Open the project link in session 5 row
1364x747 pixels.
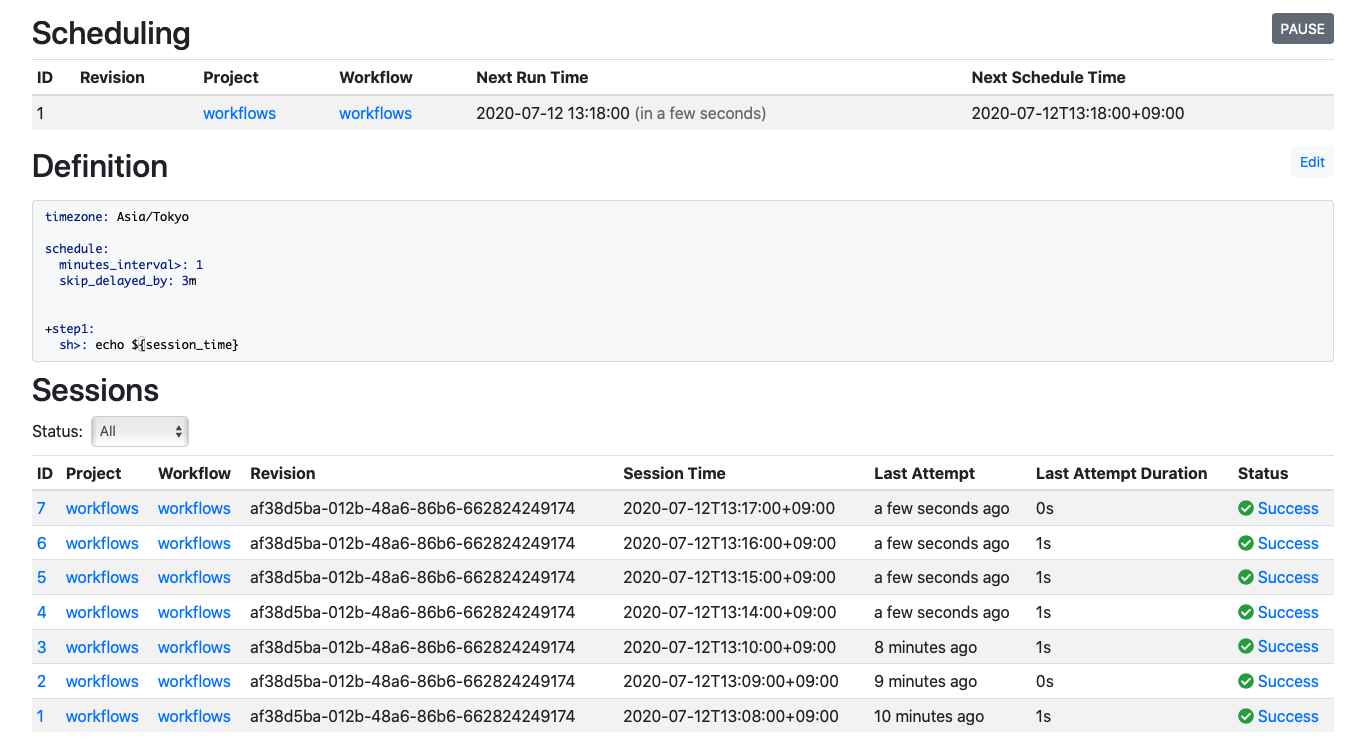tap(102, 577)
